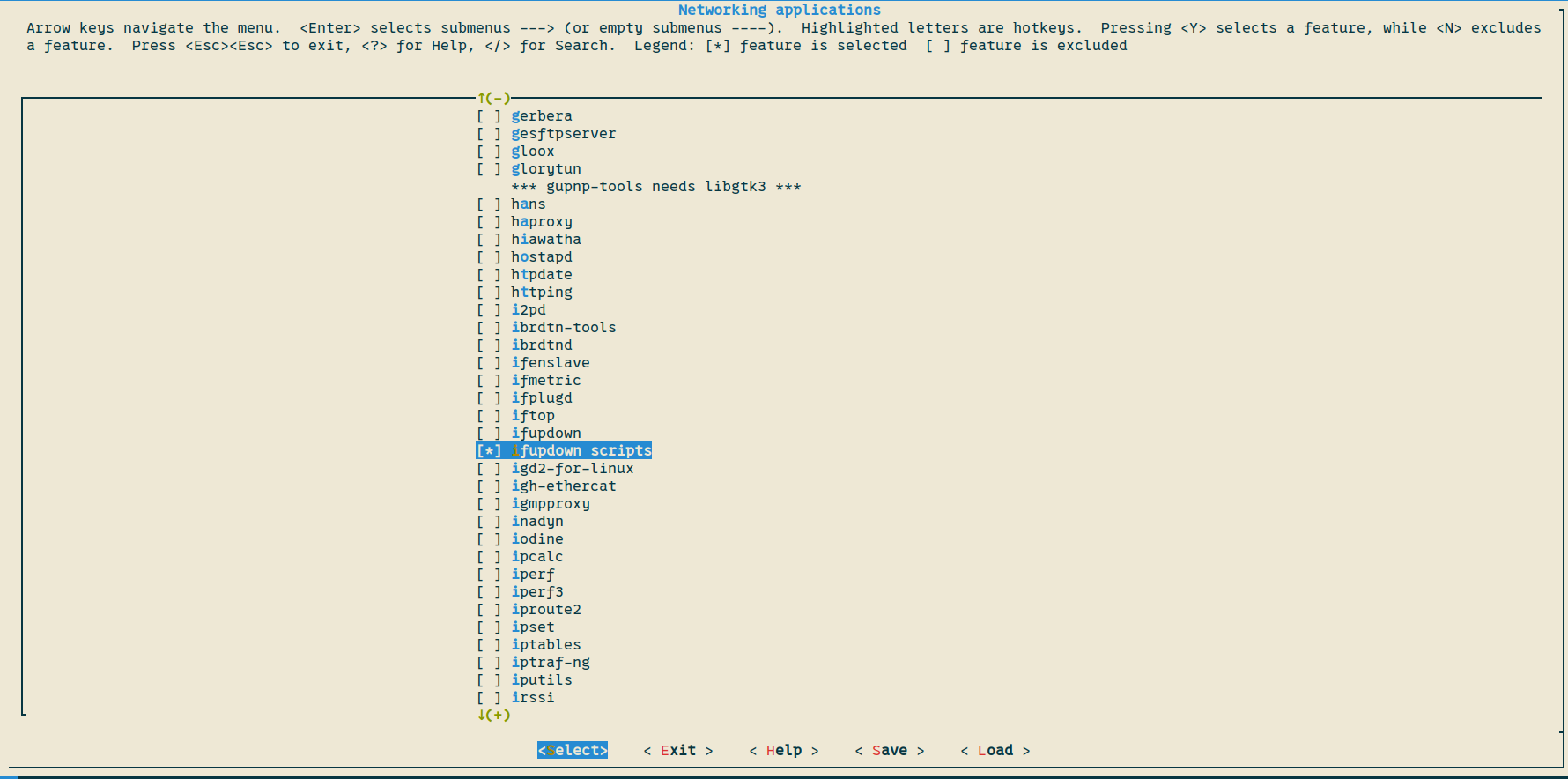Click the Save button
1568x779 pixels.
tap(890, 751)
